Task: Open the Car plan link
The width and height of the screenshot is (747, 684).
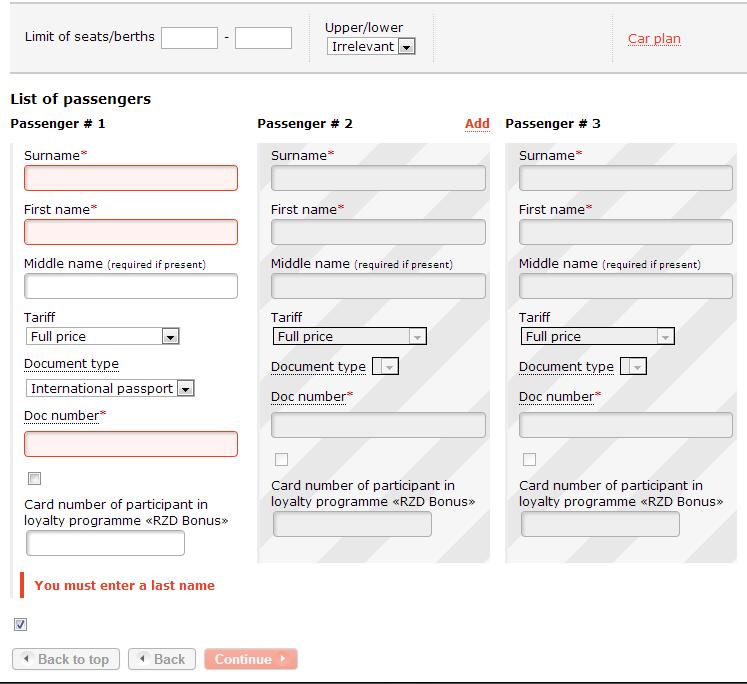Action: pos(654,39)
